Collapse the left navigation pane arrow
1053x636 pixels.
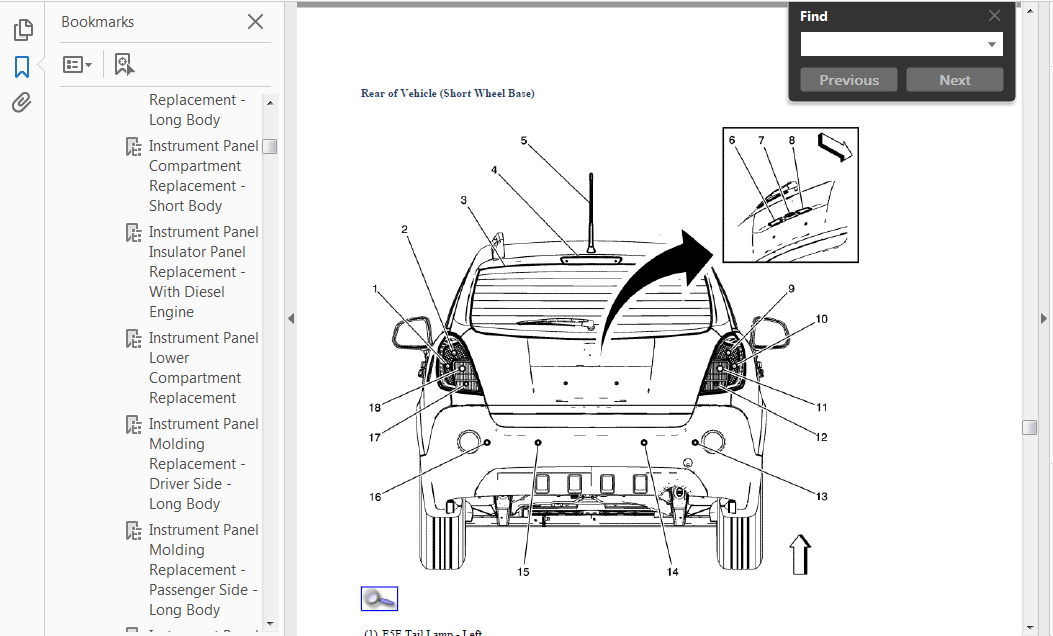coord(291,318)
